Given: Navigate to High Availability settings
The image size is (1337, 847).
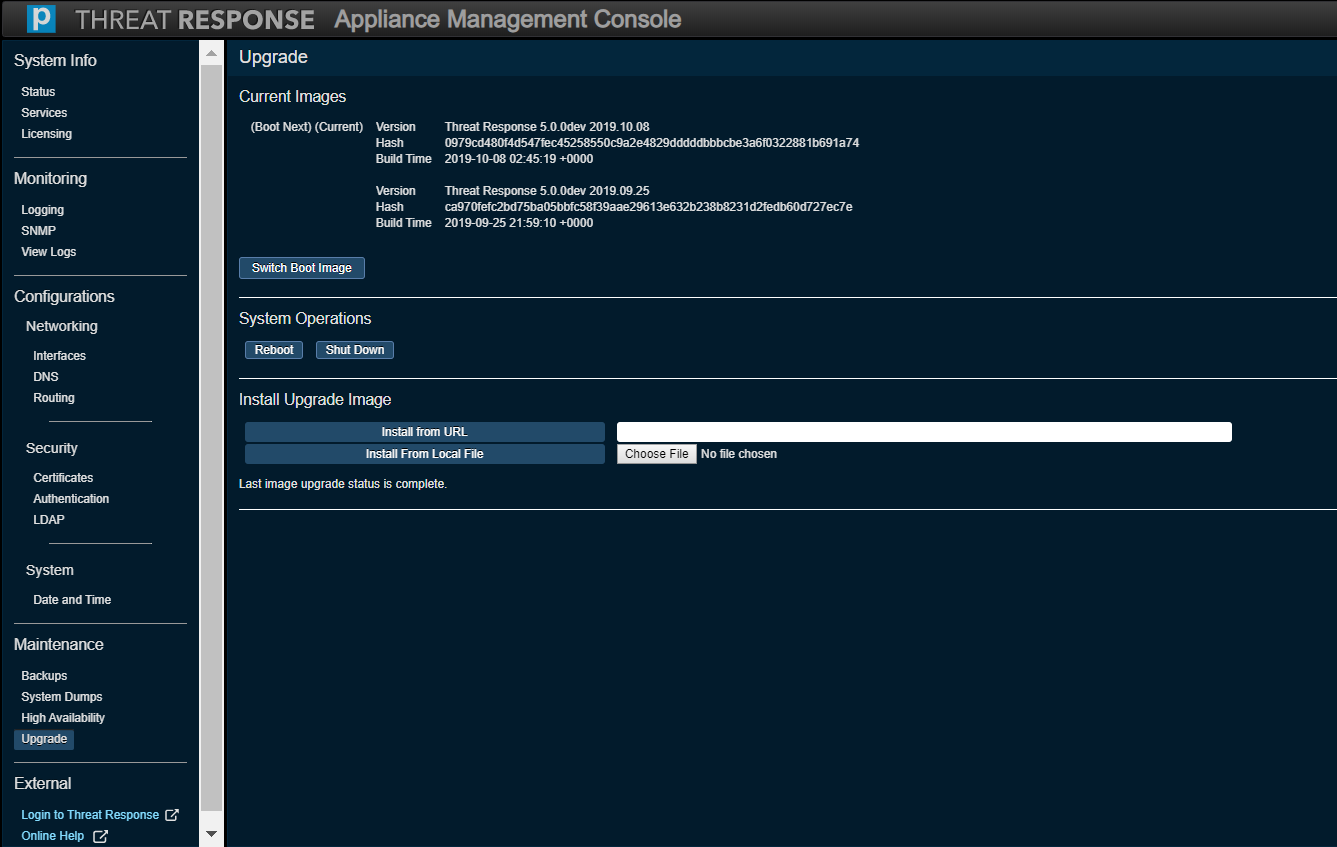Looking at the screenshot, I should (x=63, y=718).
